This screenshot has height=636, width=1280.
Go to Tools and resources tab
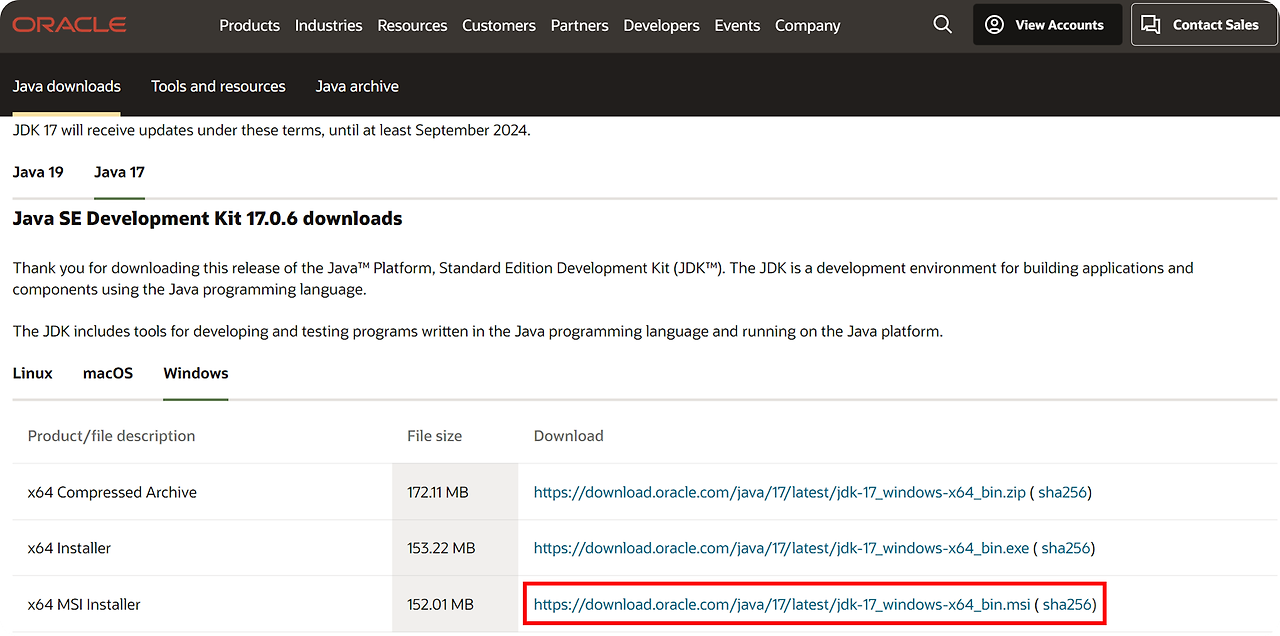pos(218,86)
